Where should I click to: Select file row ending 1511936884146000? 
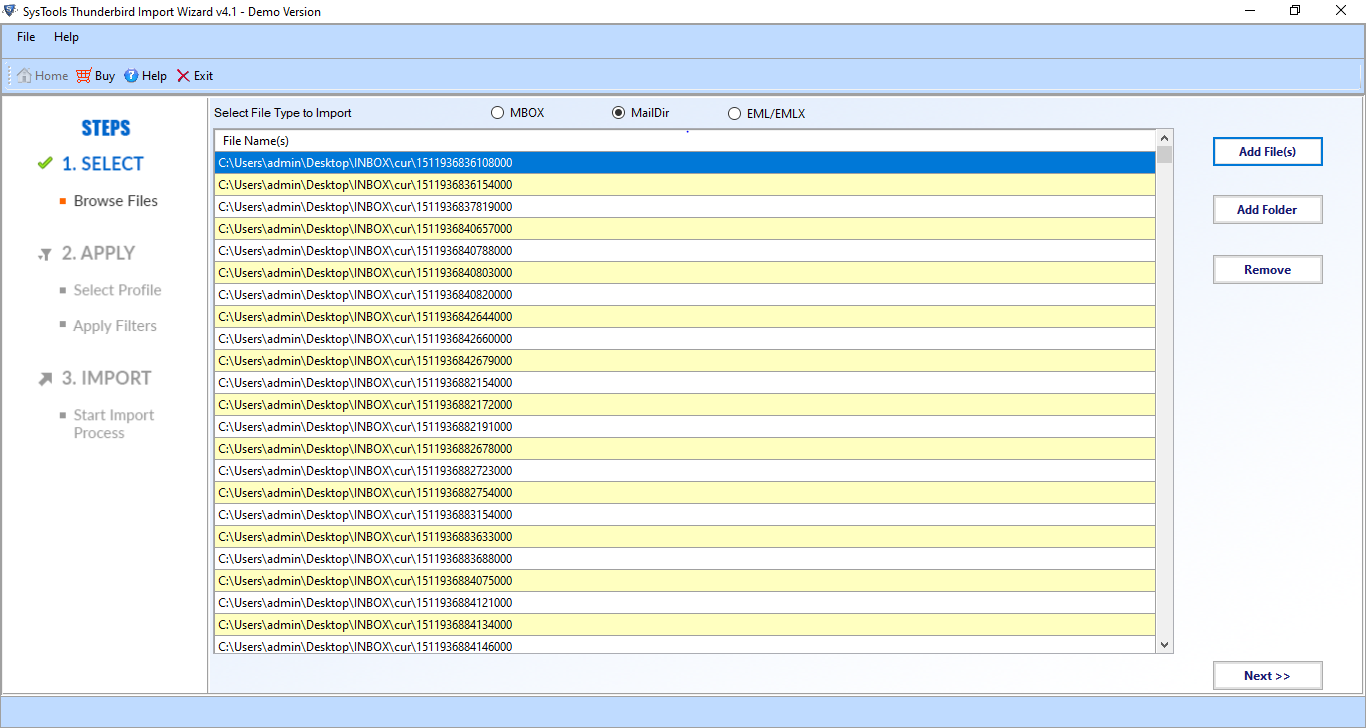[685, 645]
